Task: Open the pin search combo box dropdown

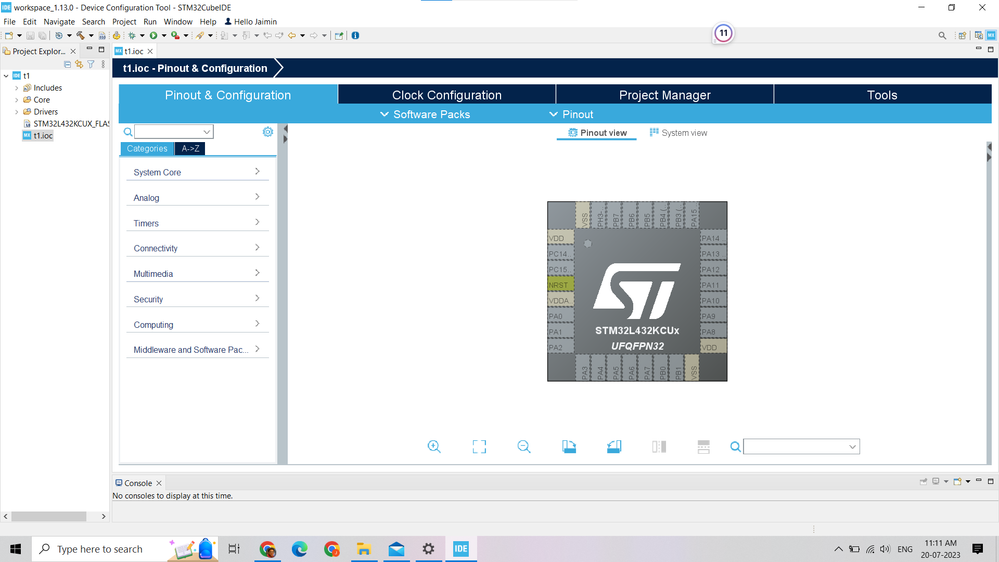Action: point(852,447)
